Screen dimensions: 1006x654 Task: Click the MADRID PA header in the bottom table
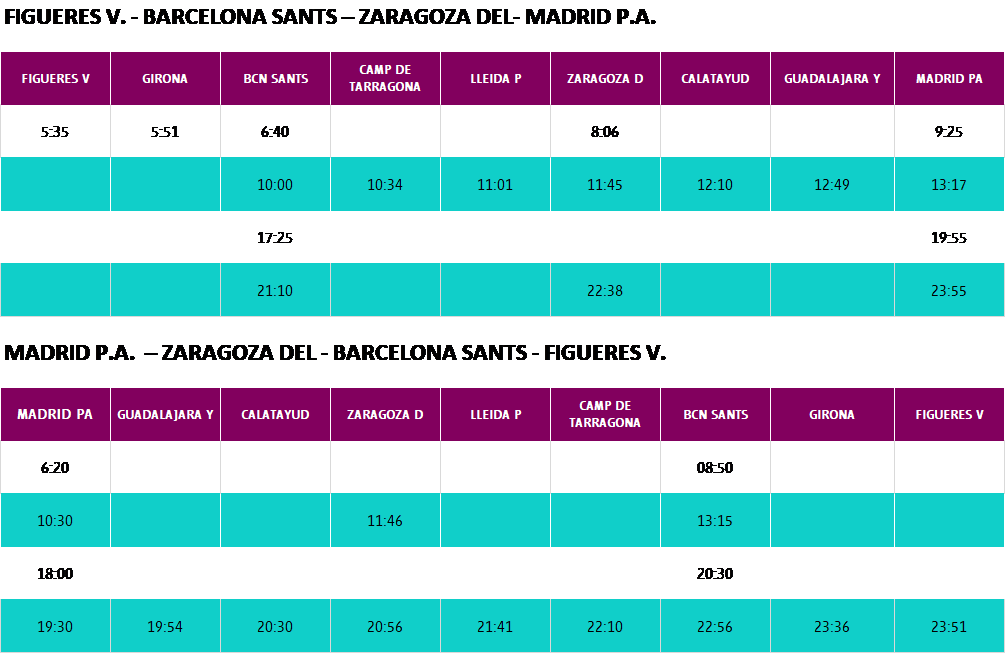pos(55,414)
